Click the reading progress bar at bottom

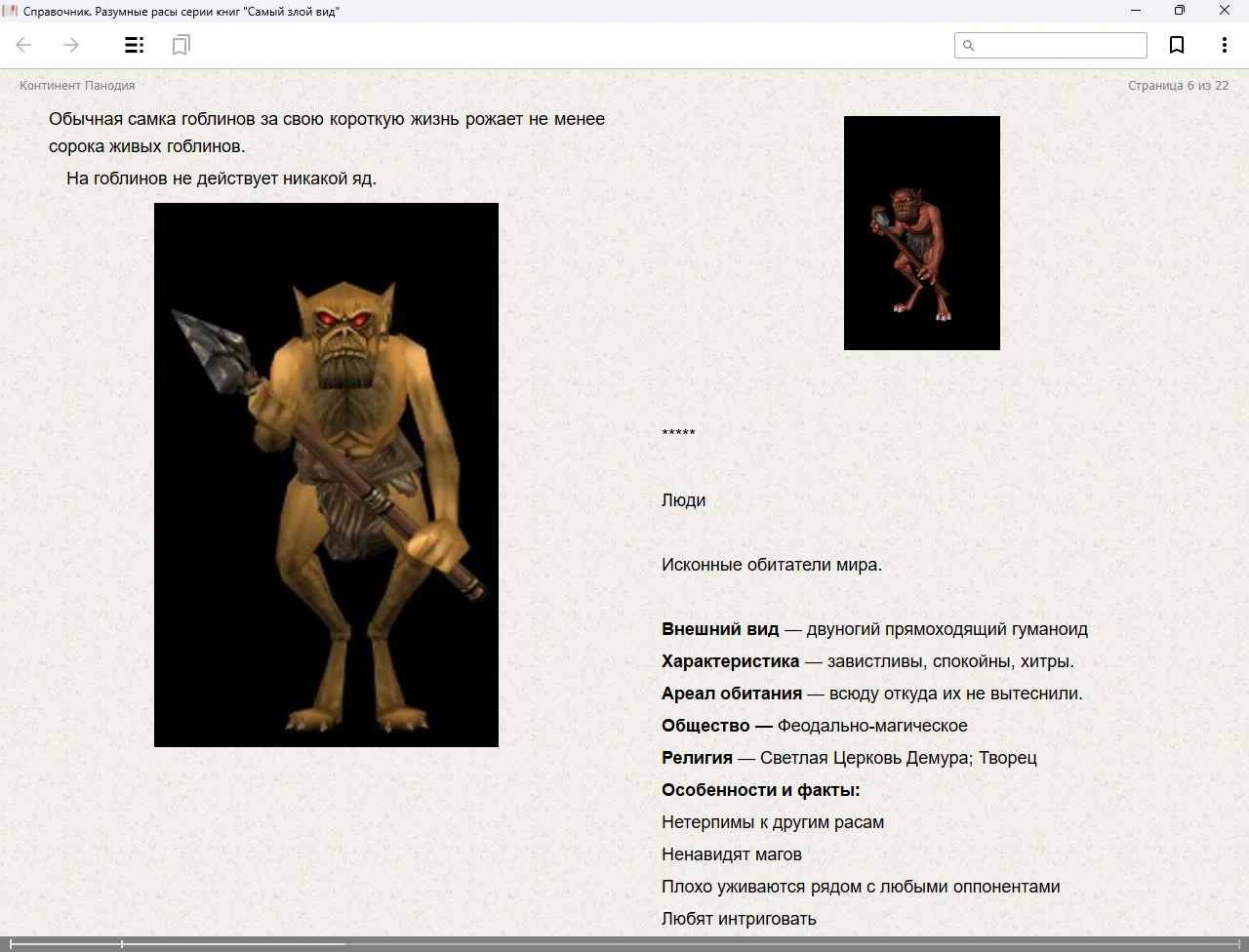coord(624,943)
